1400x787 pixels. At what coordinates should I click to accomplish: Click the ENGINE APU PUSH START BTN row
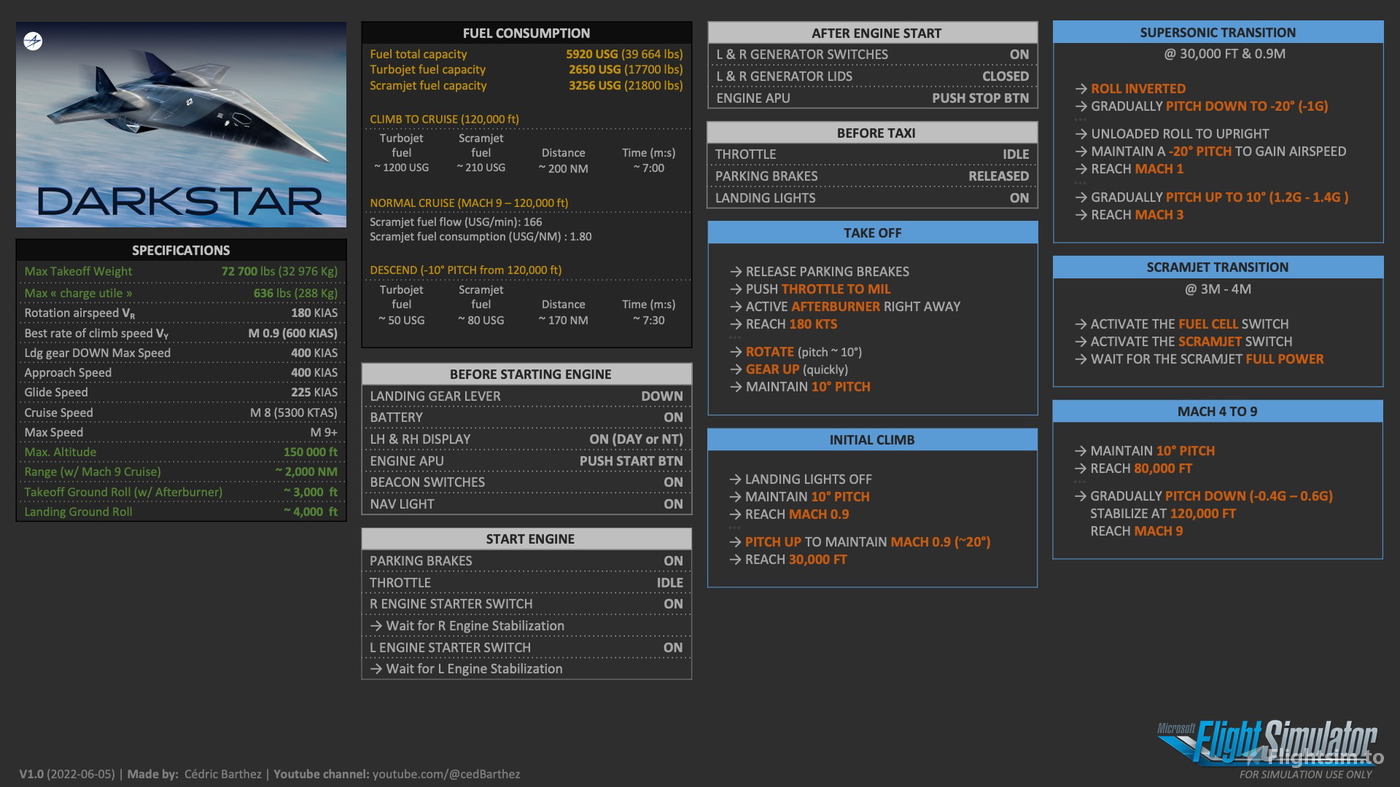point(526,461)
